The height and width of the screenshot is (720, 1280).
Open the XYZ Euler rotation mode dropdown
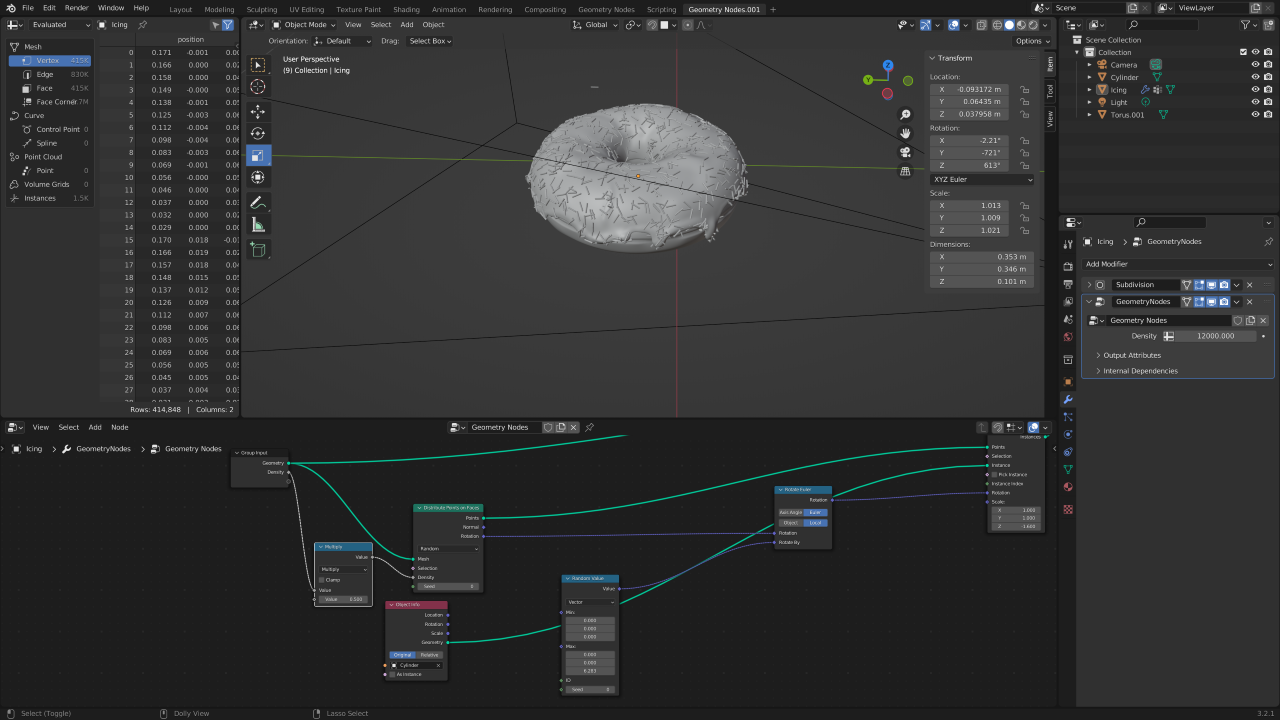[982, 180]
